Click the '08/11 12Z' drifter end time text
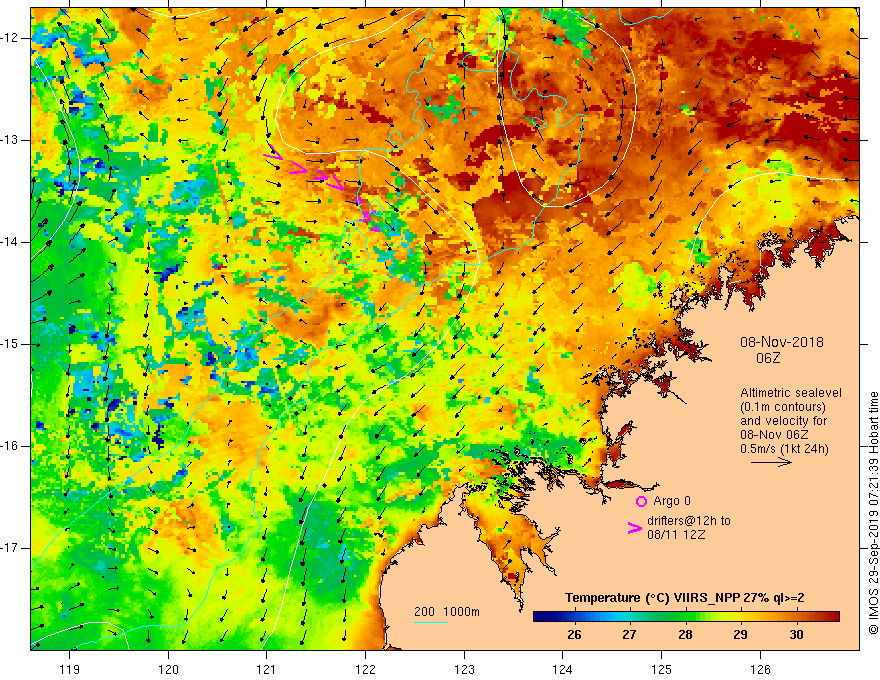The width and height of the screenshot is (880, 680). click(x=676, y=535)
